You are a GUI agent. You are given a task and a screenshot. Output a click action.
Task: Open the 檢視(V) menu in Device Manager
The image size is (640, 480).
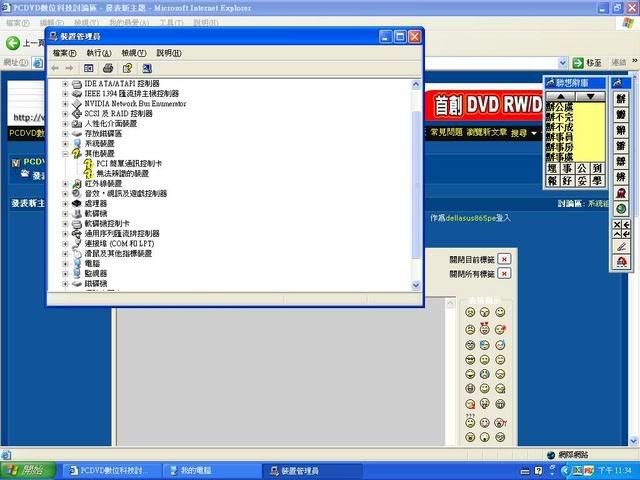(x=134, y=53)
